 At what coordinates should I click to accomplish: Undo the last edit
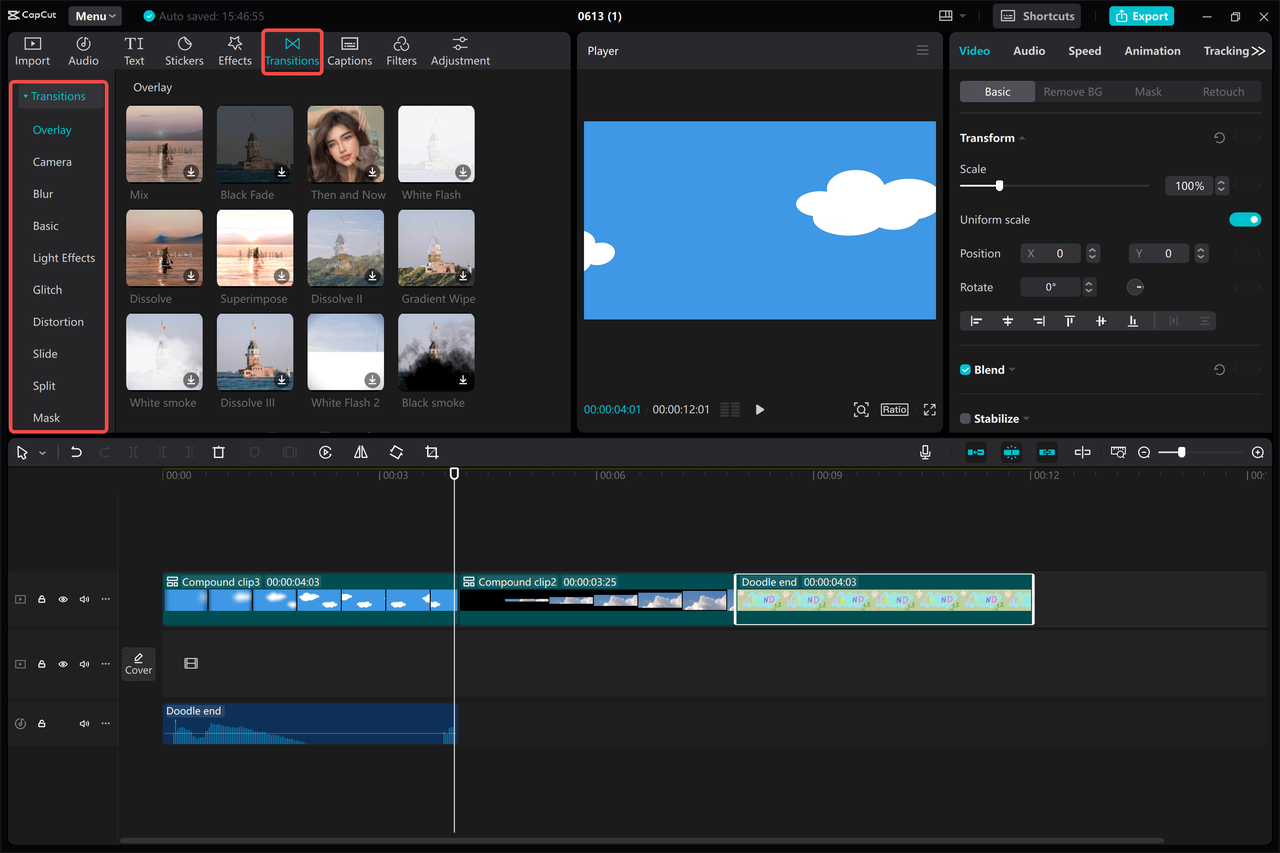click(x=76, y=452)
